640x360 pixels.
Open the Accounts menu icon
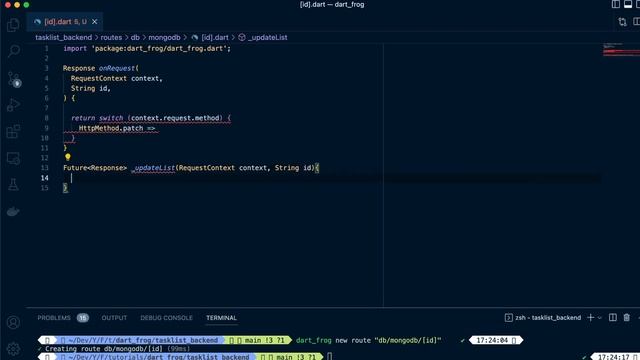click(13, 322)
